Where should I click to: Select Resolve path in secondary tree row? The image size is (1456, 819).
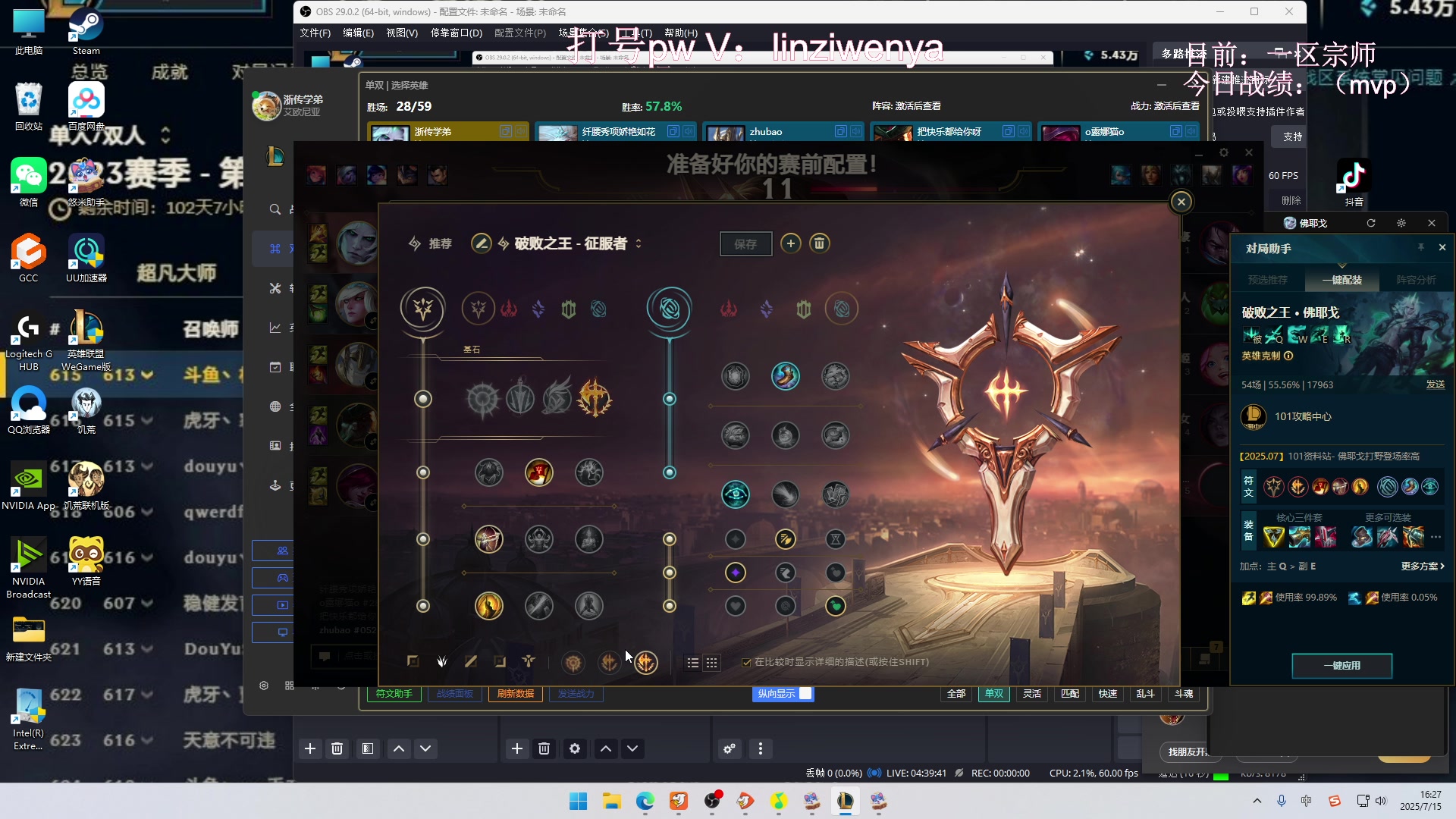coord(804,309)
